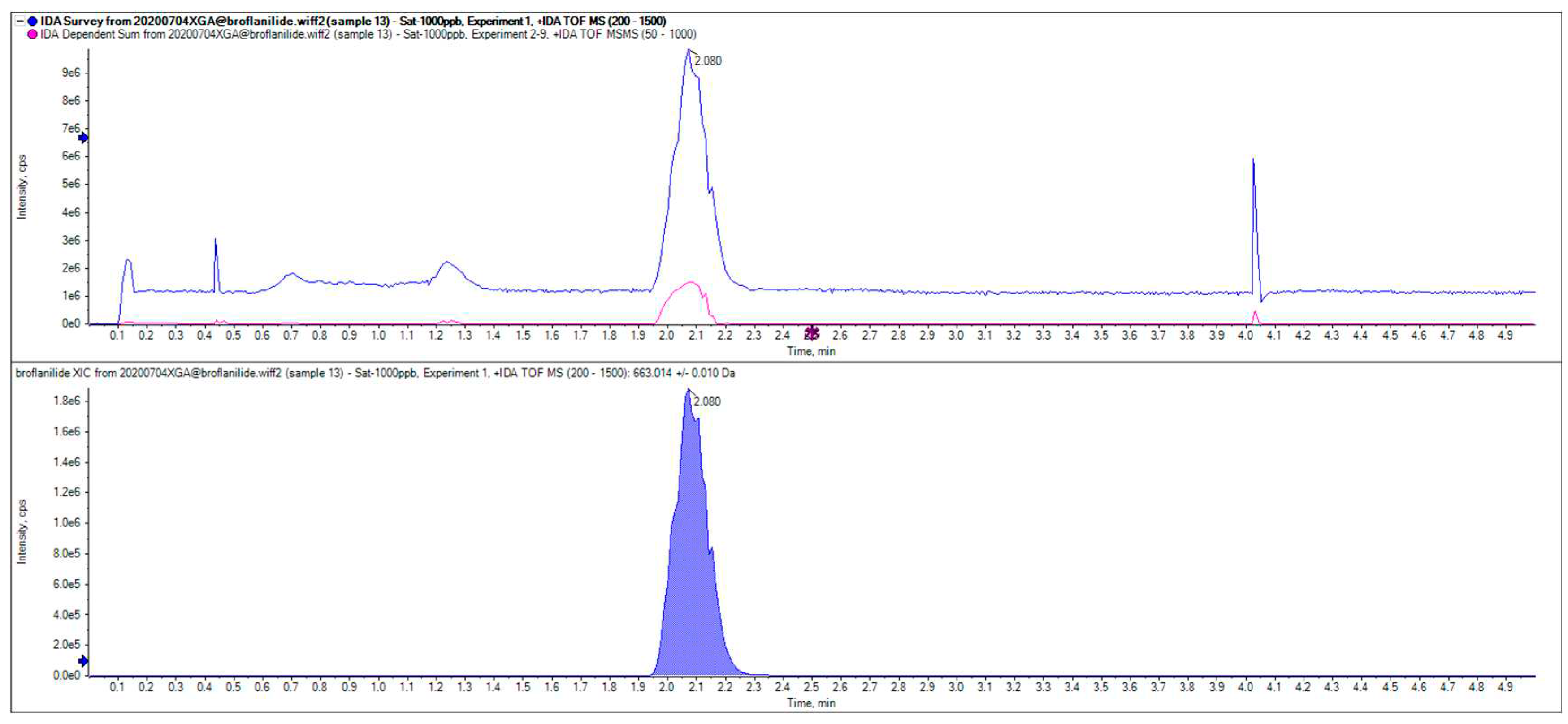Click blue threshold arrow on lower XIC axis
The width and height of the screenshot is (1568, 724).
point(83,661)
